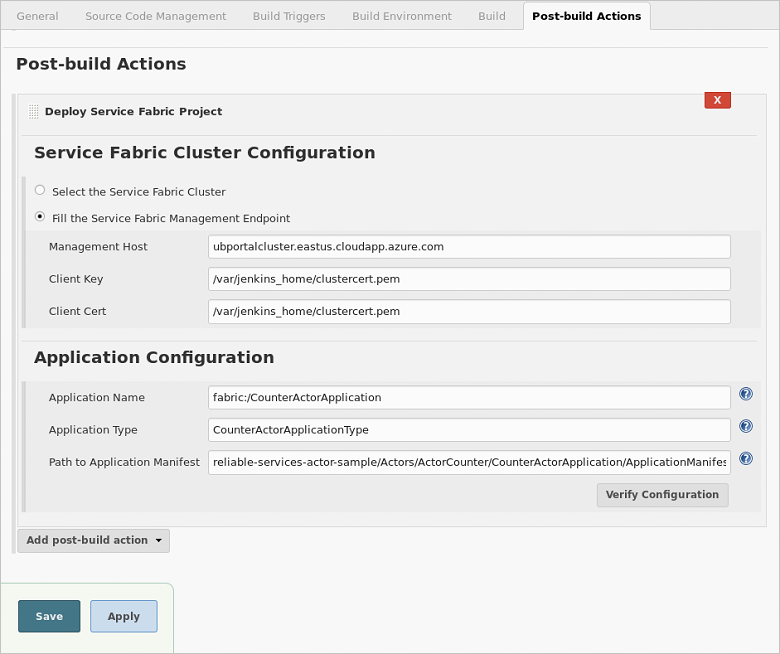Click the Client Cert label
The width and height of the screenshot is (780, 654).
click(77, 311)
